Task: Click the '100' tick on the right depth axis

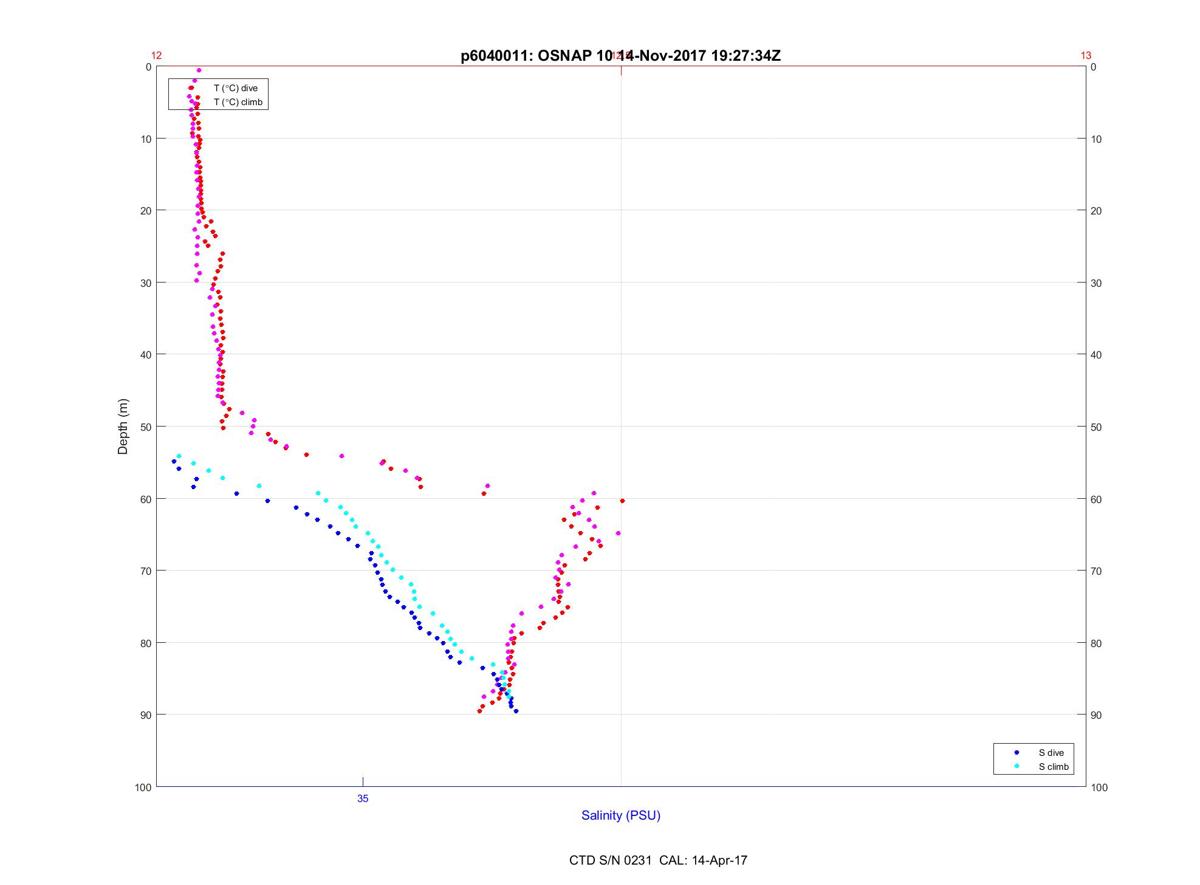Action: point(1100,787)
